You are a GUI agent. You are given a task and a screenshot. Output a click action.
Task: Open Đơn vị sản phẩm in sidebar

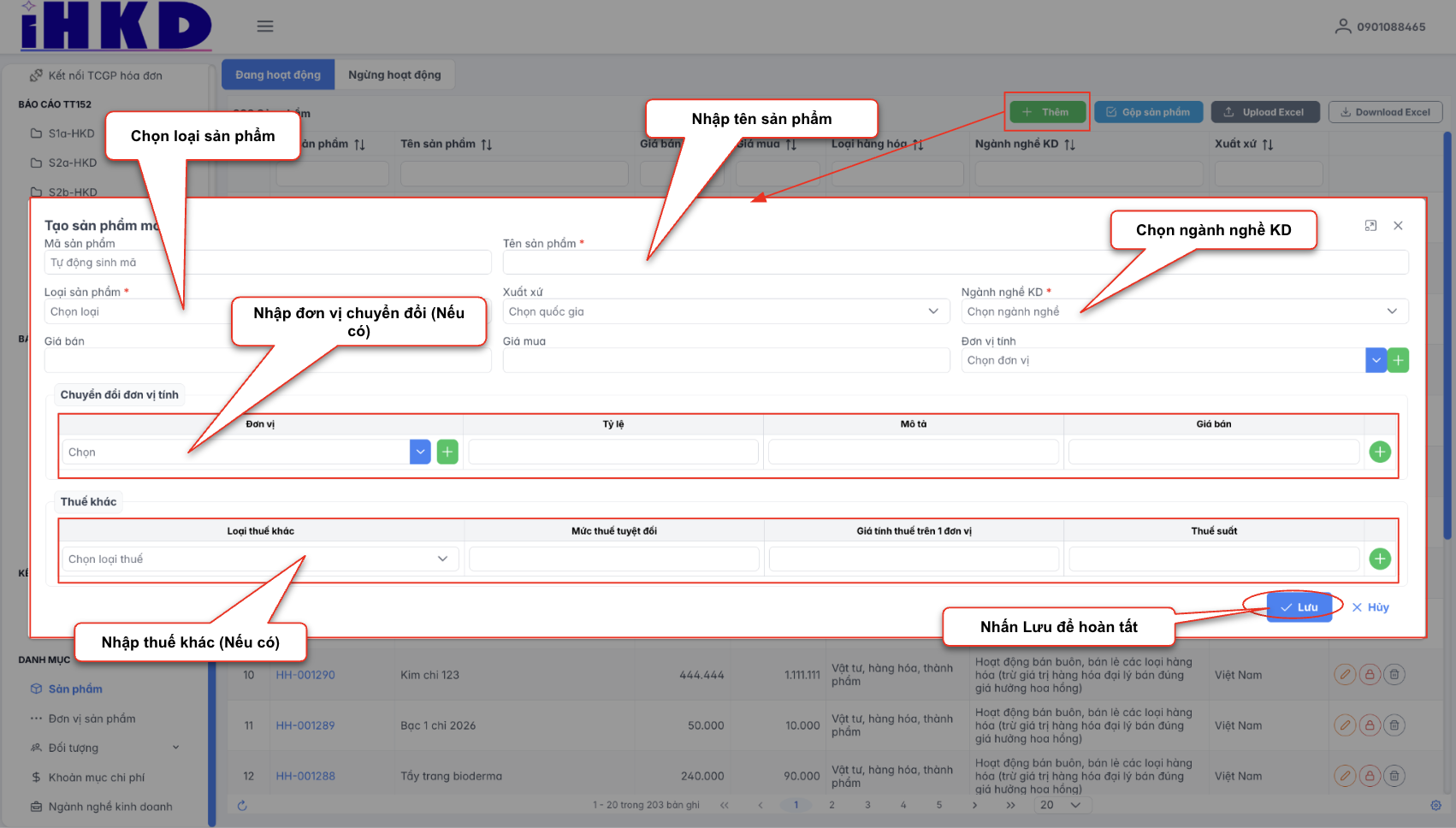click(x=92, y=719)
